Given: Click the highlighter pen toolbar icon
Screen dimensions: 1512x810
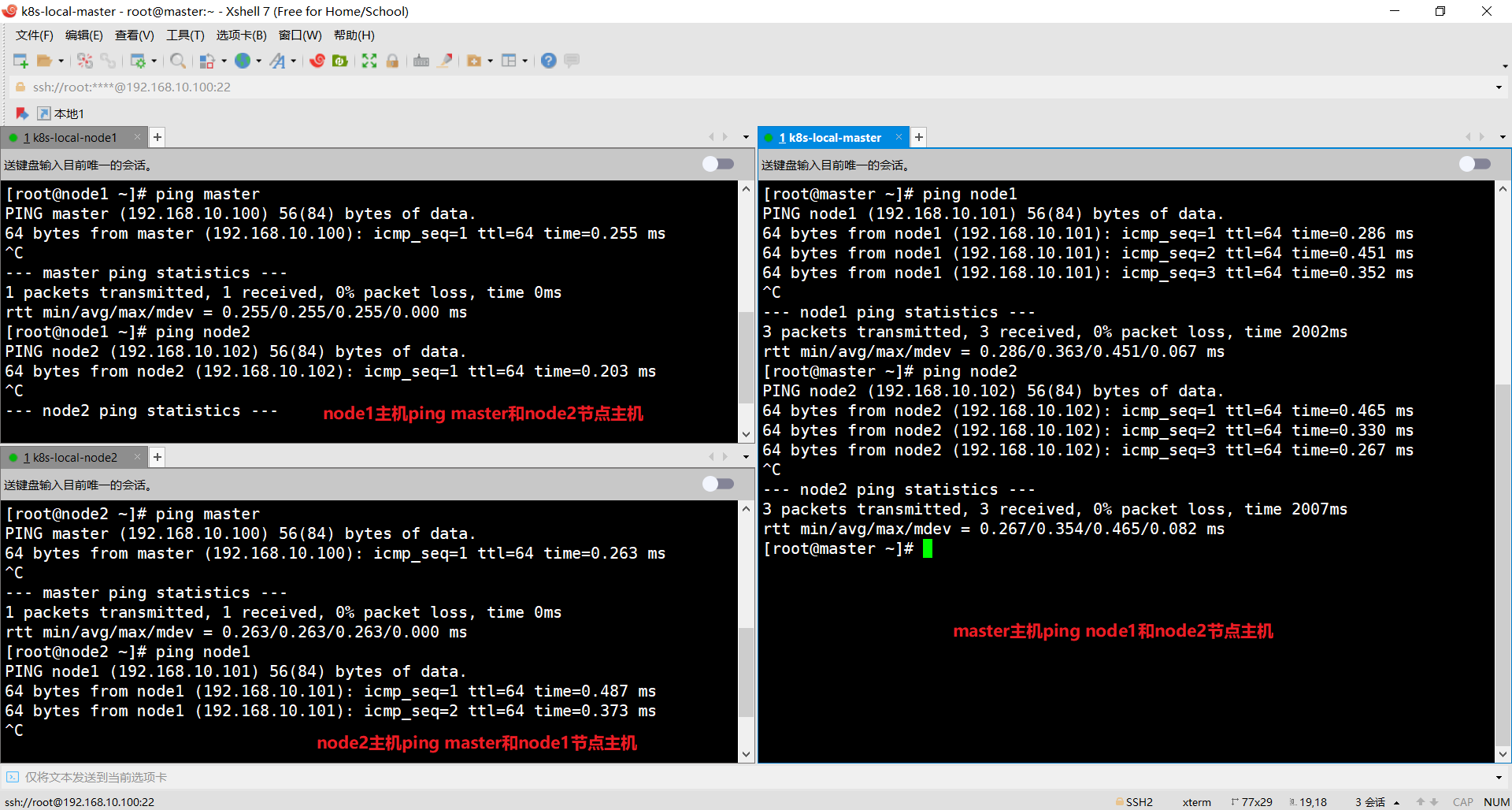Looking at the screenshot, I should pyautogui.click(x=445, y=61).
